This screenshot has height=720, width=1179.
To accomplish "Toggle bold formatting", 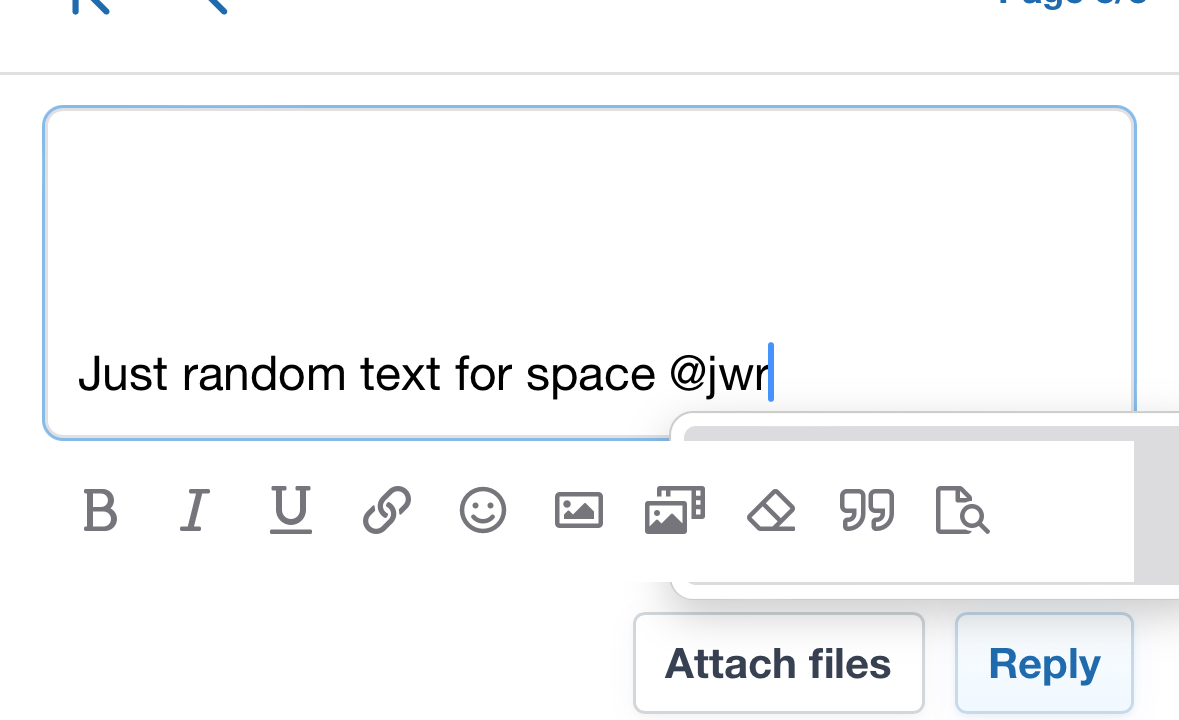I will [x=100, y=511].
